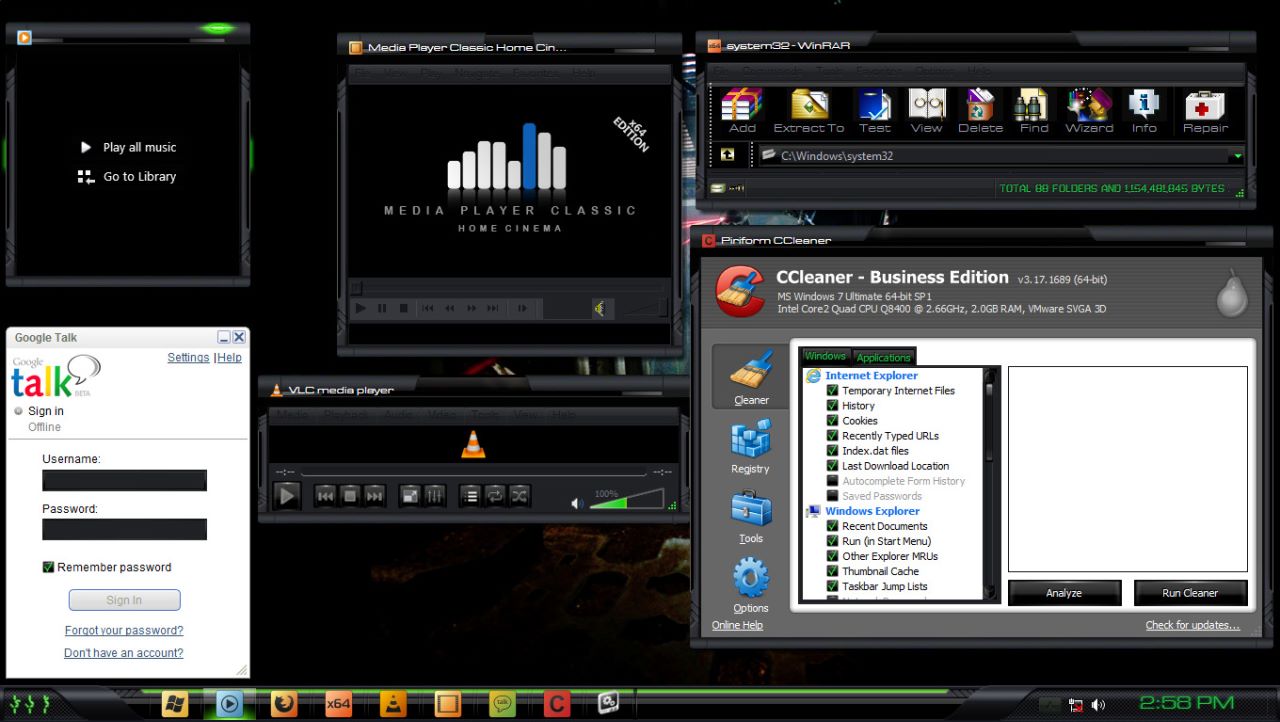Open the Registry section in CCleaner
Screen dimensions: 1280x722
[751, 446]
